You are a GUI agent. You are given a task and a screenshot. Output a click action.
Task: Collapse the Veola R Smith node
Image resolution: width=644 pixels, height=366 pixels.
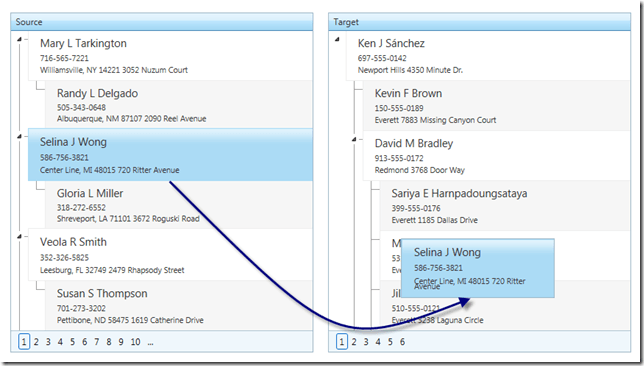coord(19,237)
